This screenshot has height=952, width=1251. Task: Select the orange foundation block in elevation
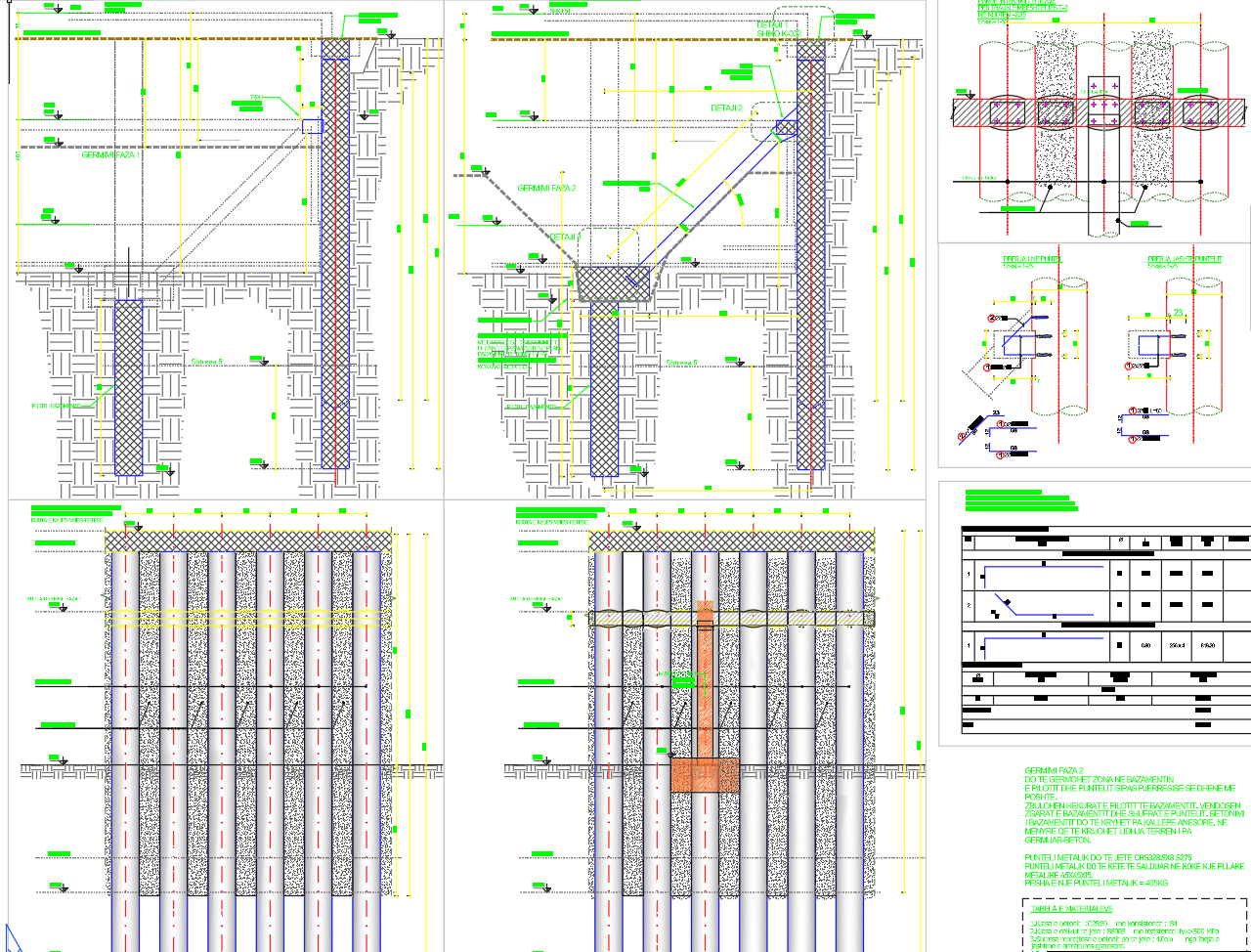coord(705,774)
